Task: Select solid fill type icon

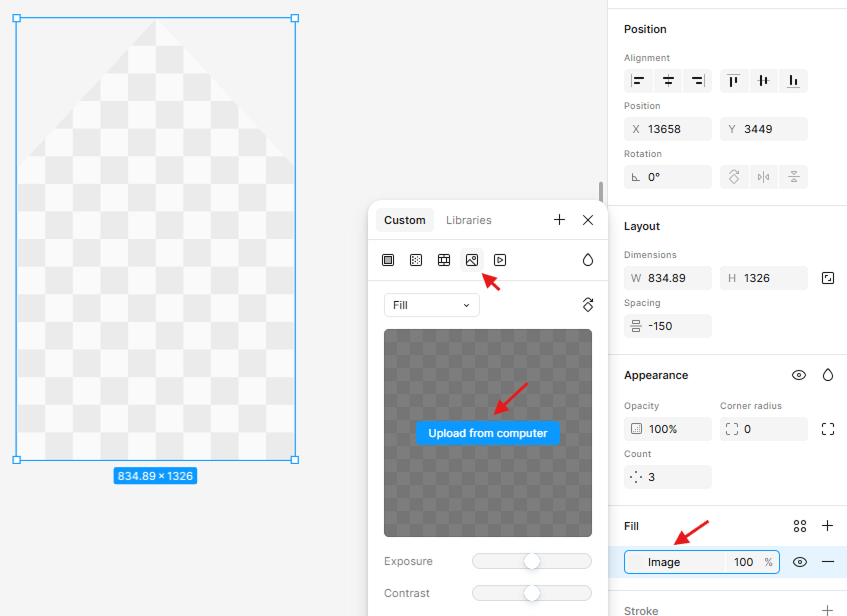Action: [388, 260]
